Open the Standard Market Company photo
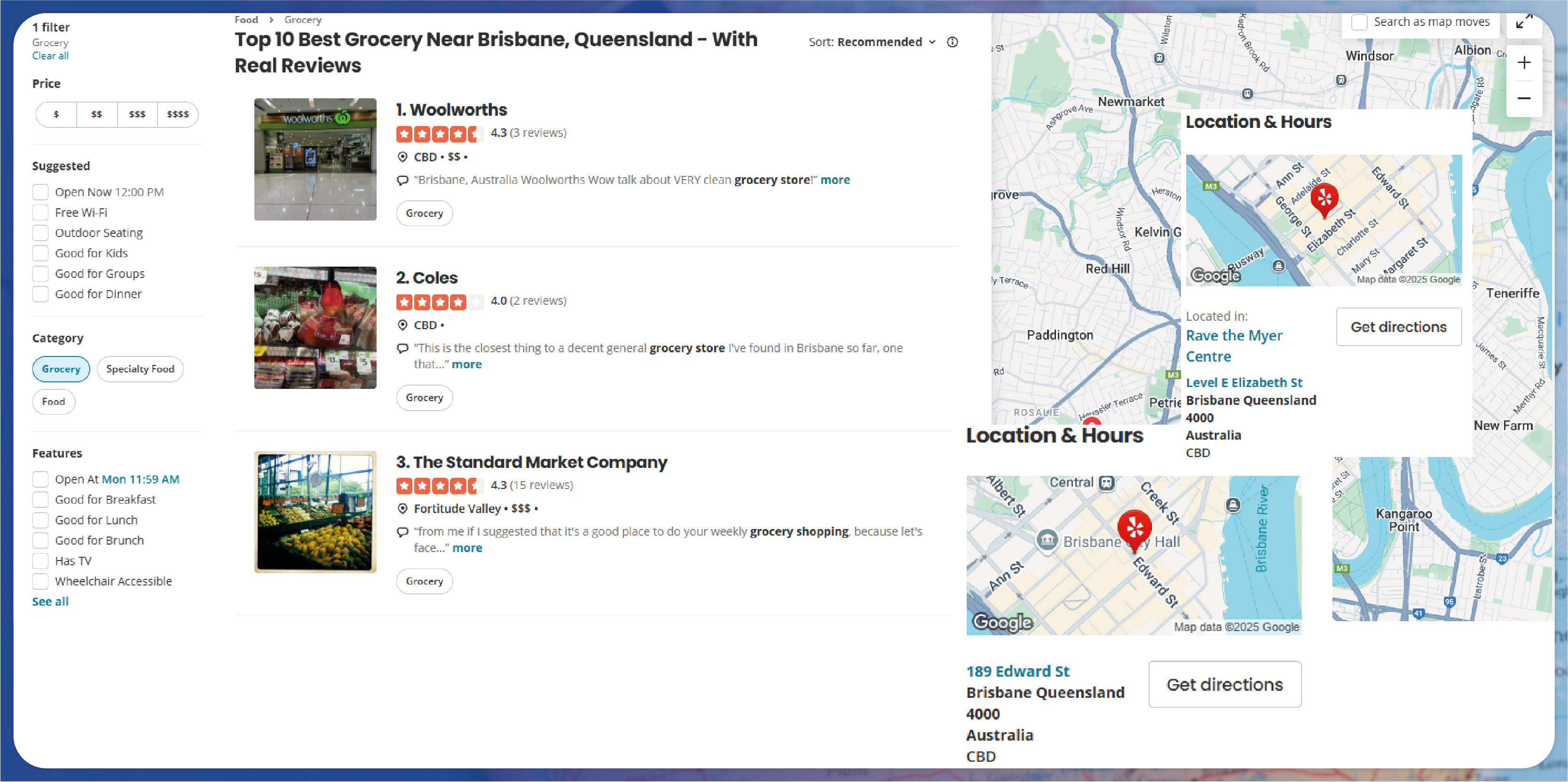The image size is (1568, 782). click(x=315, y=512)
